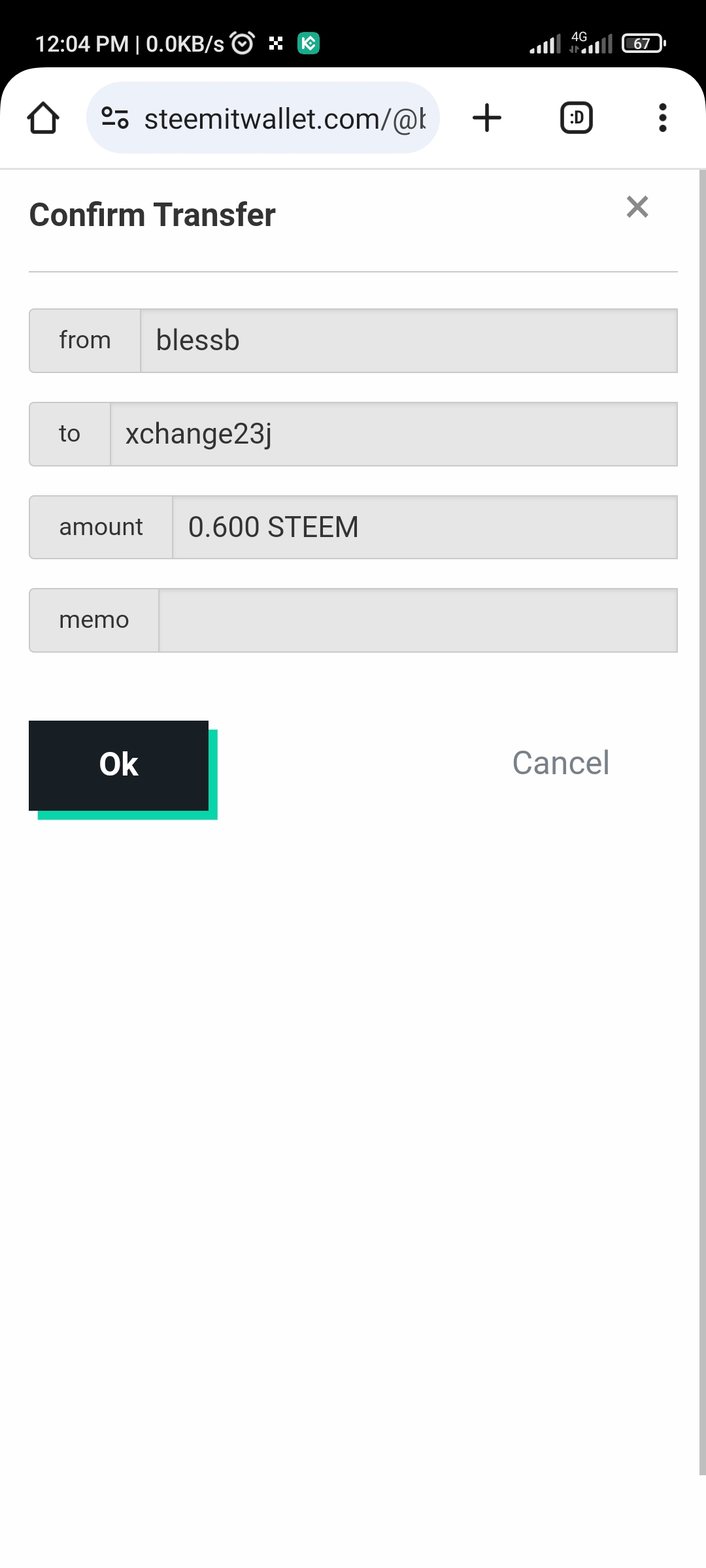706x1568 pixels.
Task: Cancel the transfer
Action: 561,763
